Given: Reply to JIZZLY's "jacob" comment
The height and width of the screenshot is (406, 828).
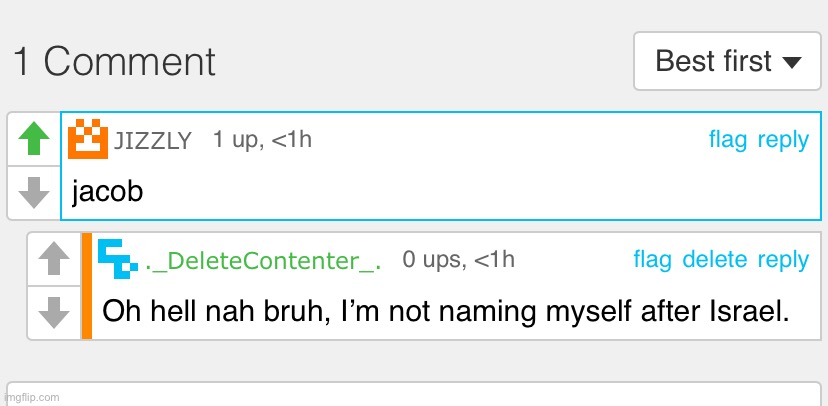Looking at the screenshot, I should pos(783,141).
